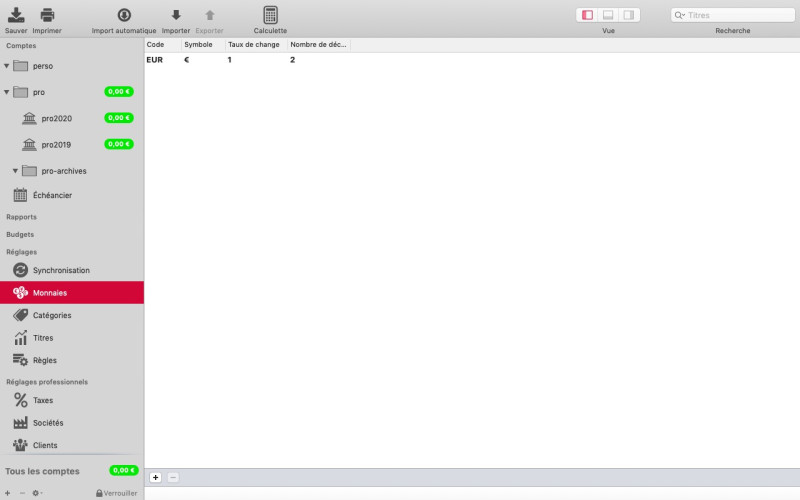Open Taxes under Réglages professionnels

click(x=43, y=400)
